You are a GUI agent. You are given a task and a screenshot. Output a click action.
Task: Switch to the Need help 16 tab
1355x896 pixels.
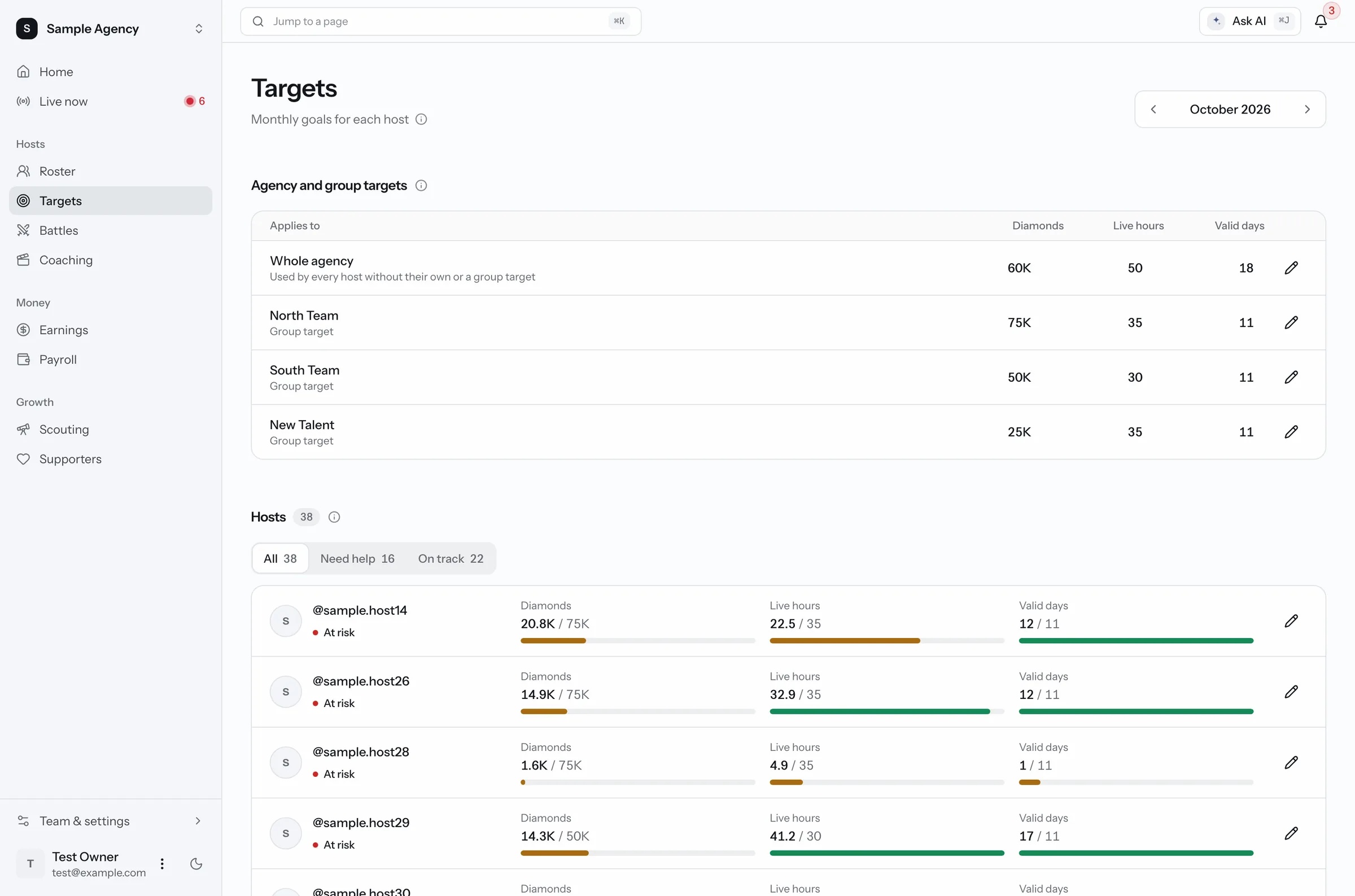click(x=357, y=559)
